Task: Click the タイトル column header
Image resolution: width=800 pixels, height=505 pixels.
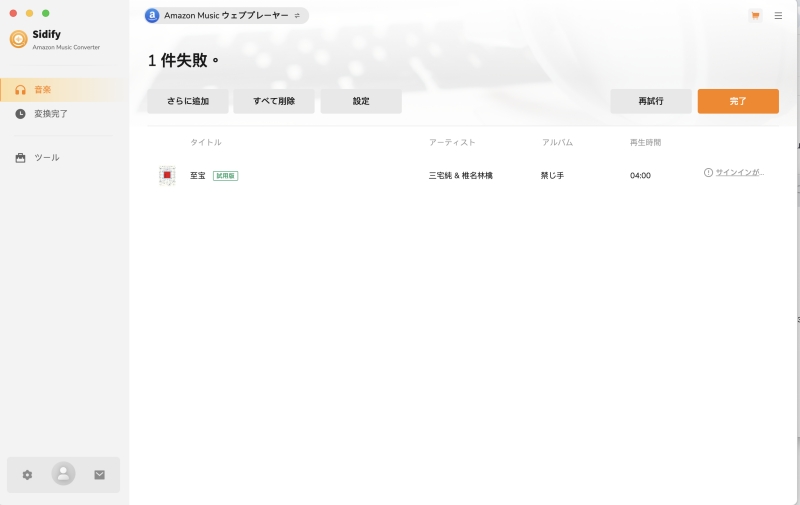Action: [x=206, y=142]
